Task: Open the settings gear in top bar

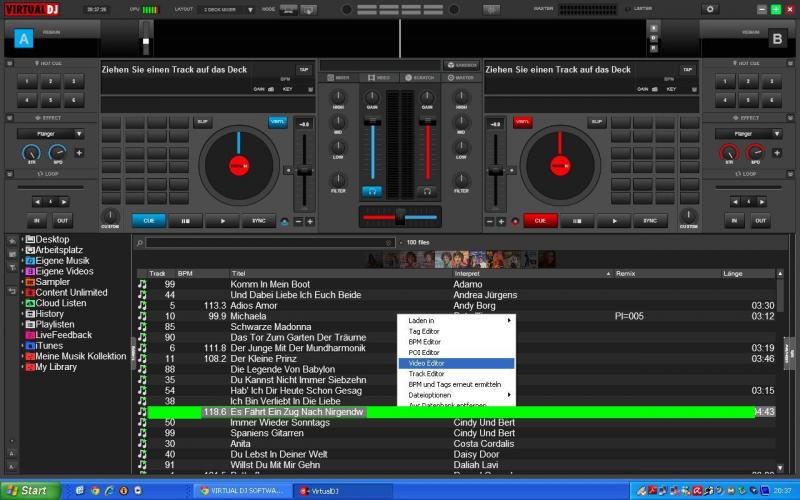Action: point(710,9)
